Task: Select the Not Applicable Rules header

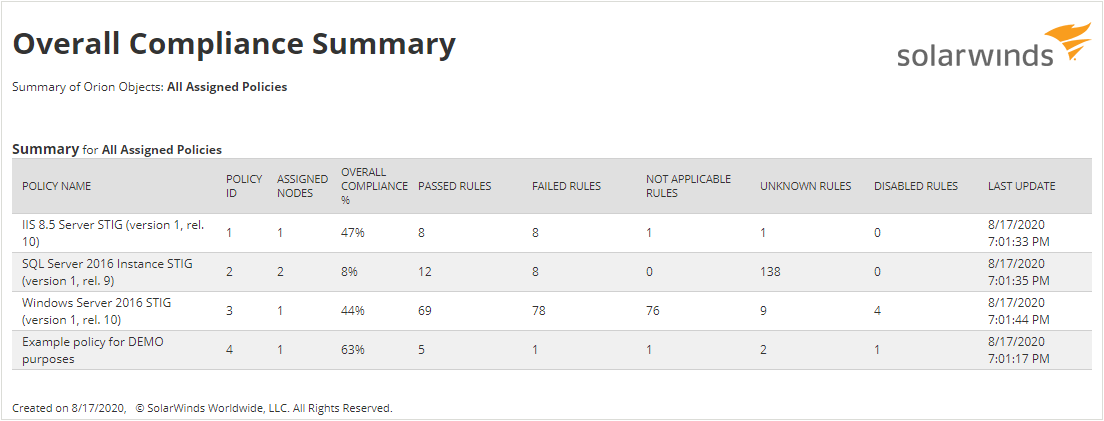Action: tap(688, 187)
